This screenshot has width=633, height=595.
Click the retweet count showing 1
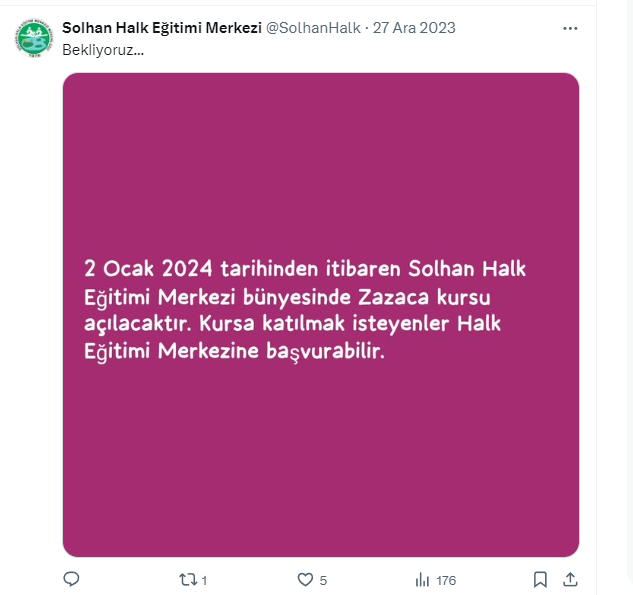point(204,581)
